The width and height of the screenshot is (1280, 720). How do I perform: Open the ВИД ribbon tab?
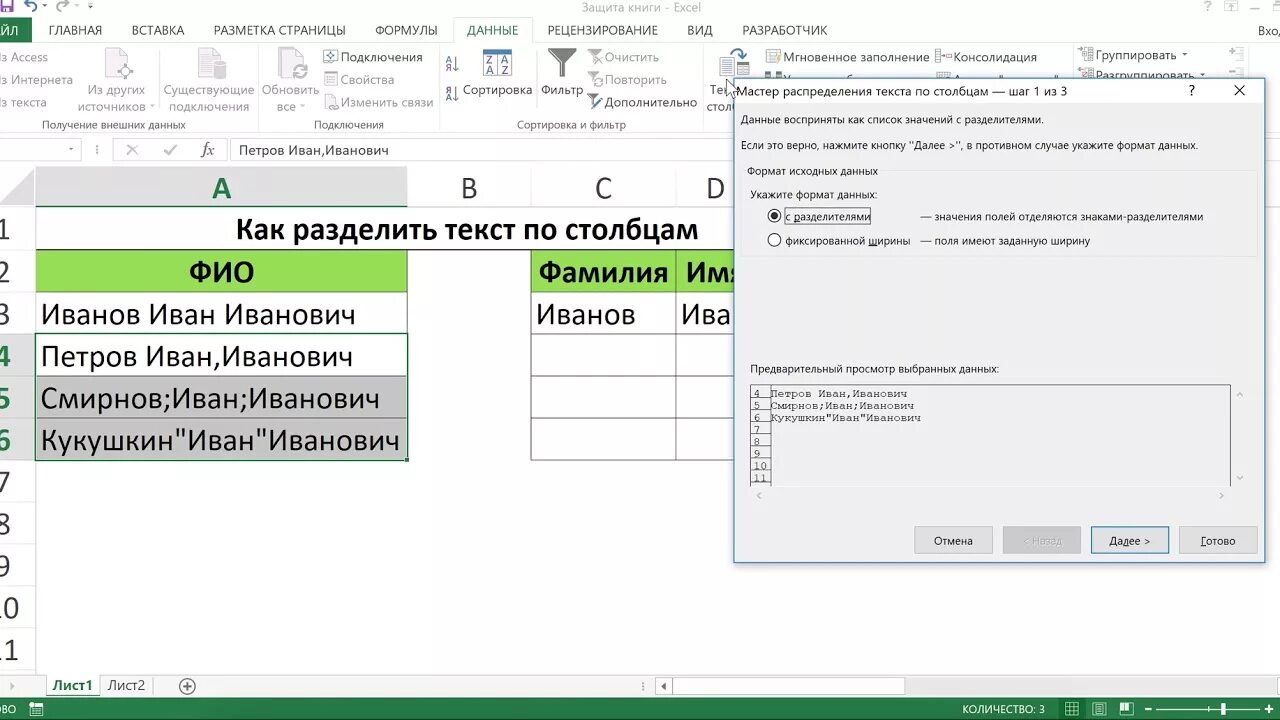700,30
